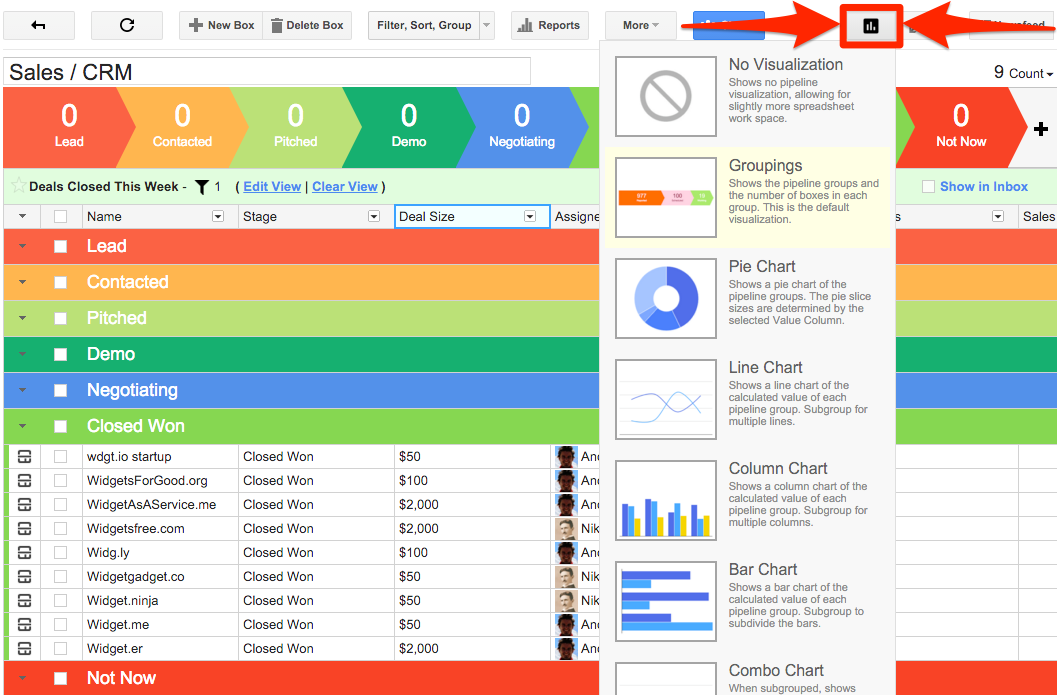Choose the Line Chart visualization
Viewport: 1057px width, 695px height.
click(x=748, y=399)
